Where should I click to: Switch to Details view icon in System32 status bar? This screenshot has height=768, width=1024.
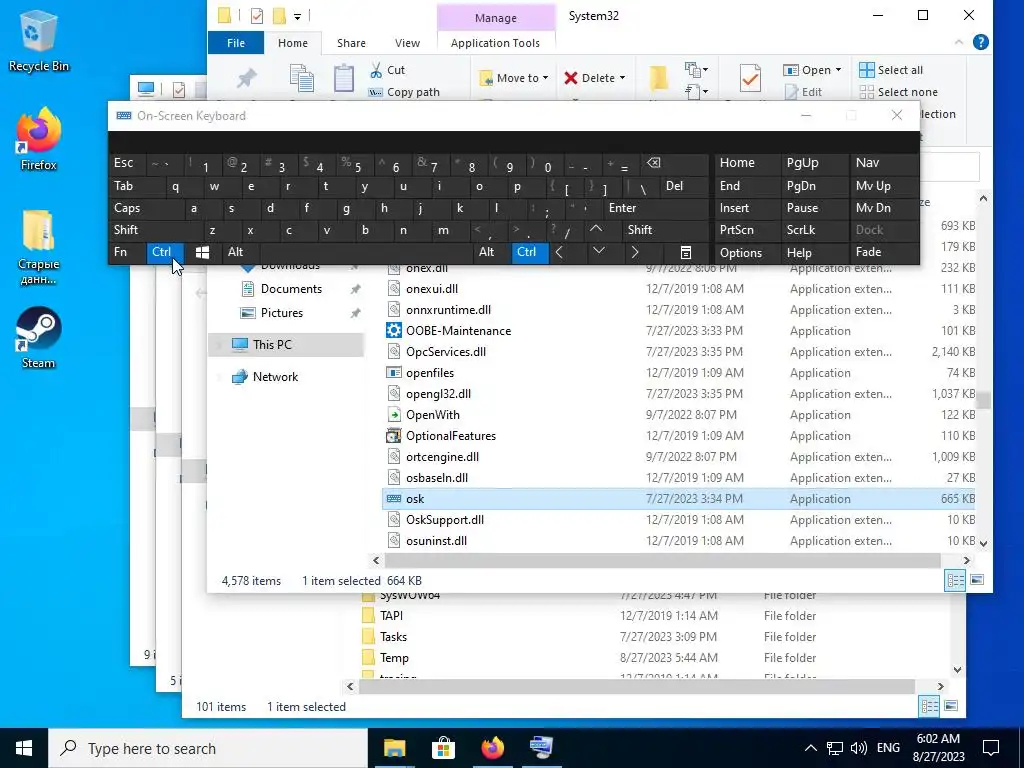point(955,580)
